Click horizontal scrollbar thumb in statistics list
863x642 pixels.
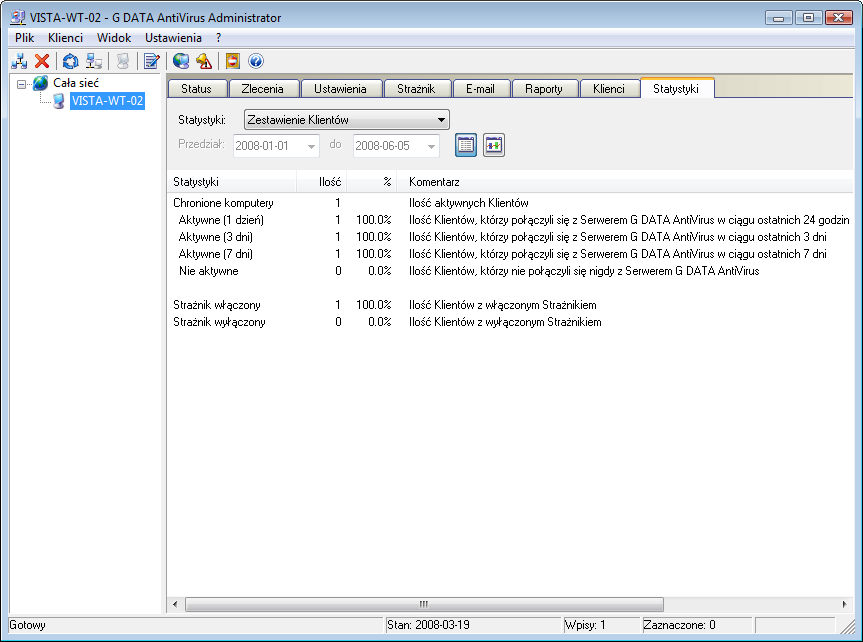tap(424, 604)
